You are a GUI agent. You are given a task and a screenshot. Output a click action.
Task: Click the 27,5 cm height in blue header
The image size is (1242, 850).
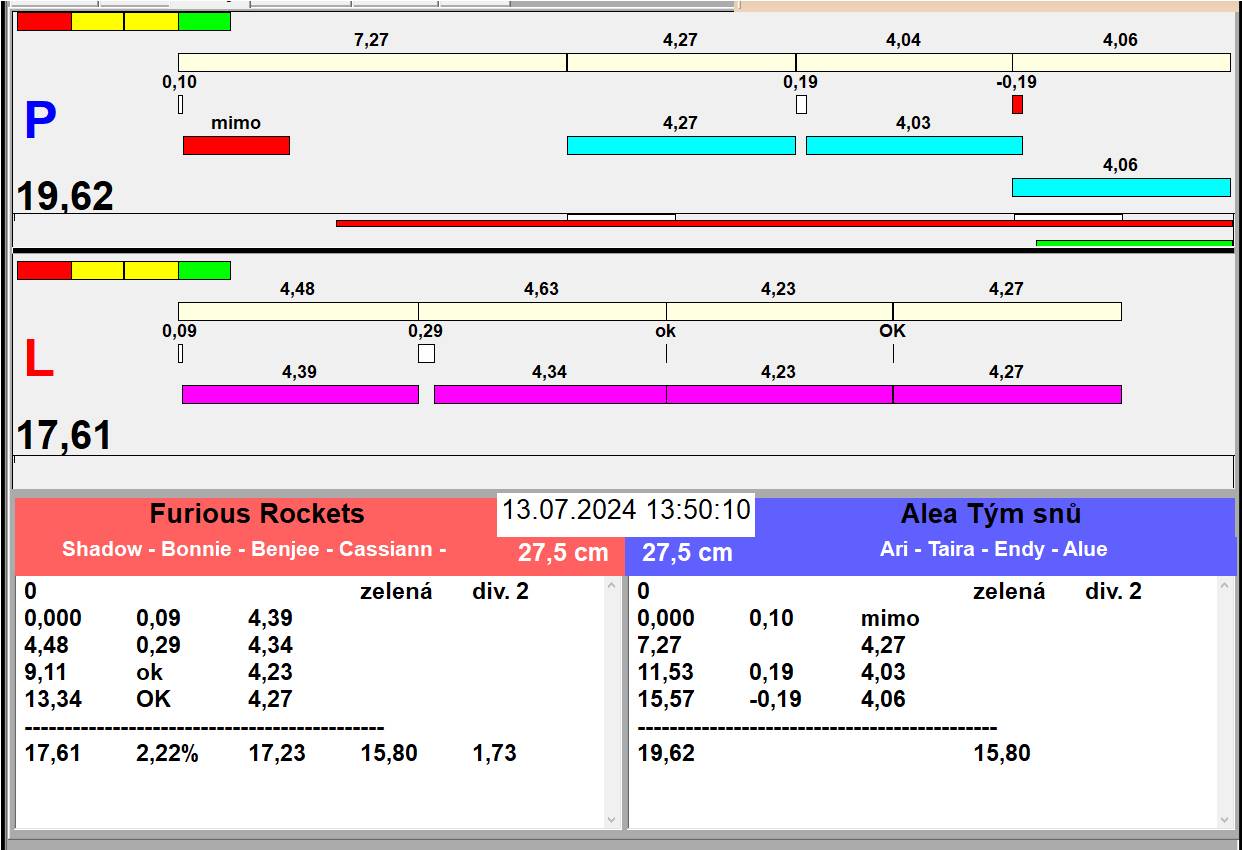point(687,552)
